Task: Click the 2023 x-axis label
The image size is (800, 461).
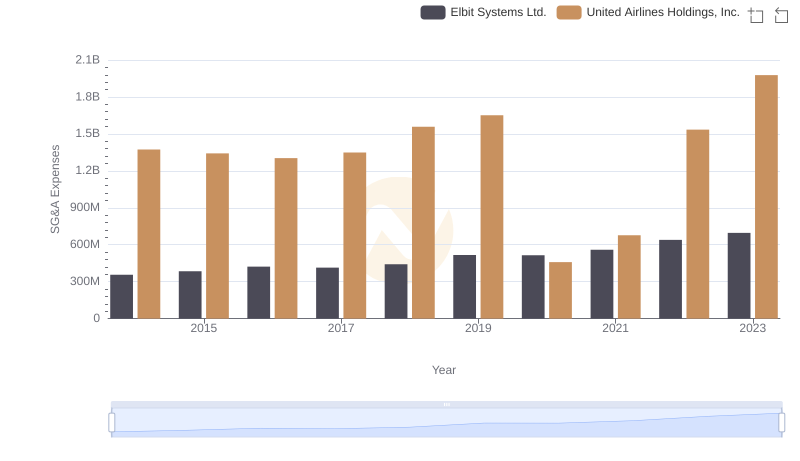Action: click(x=753, y=328)
